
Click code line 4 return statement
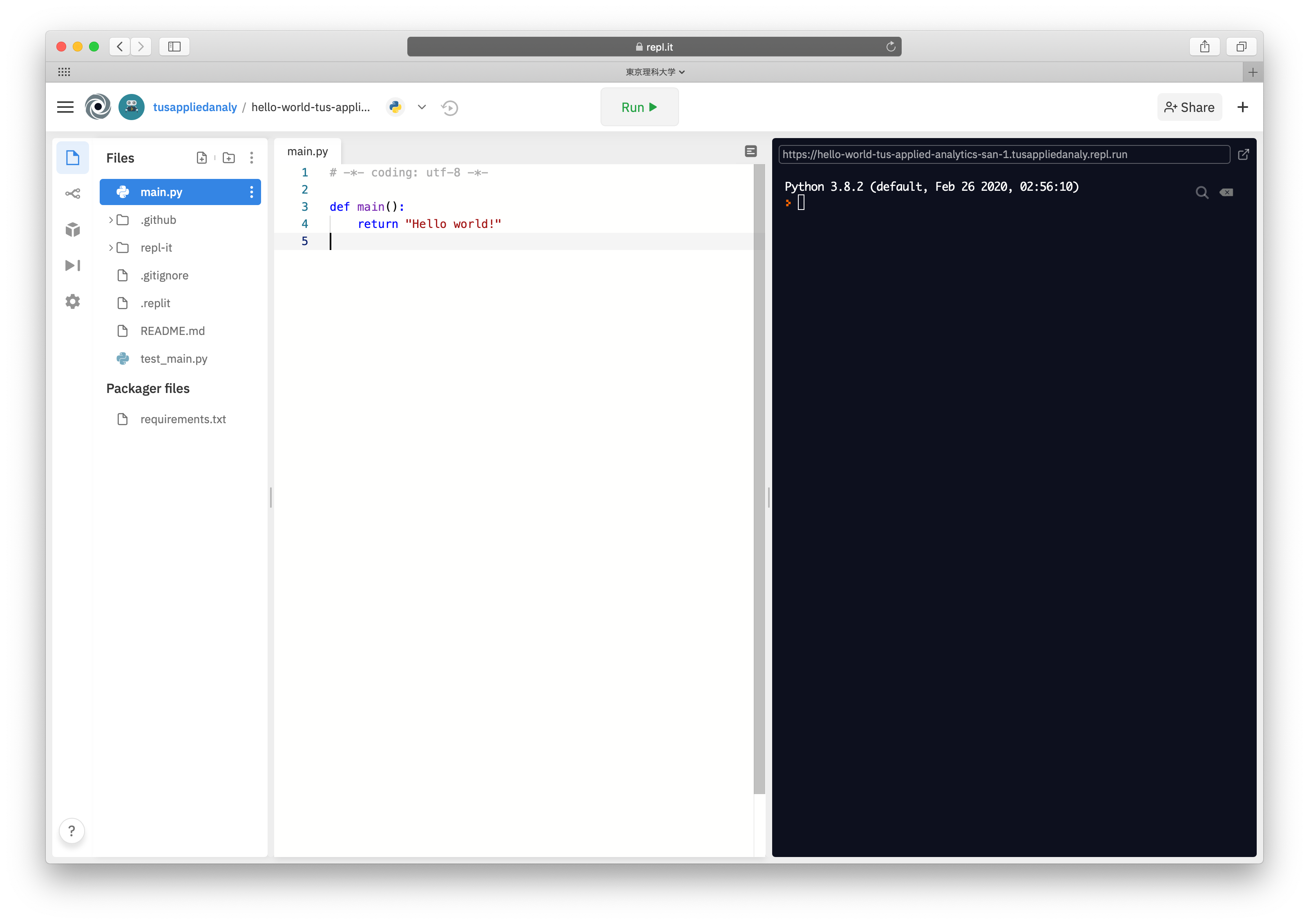(429, 224)
